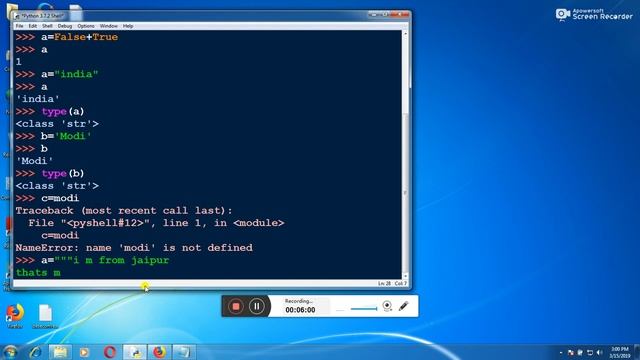Click the a="""i m from jaipur line
Image resolution: width=640 pixels, height=360 pixels.
point(92,260)
